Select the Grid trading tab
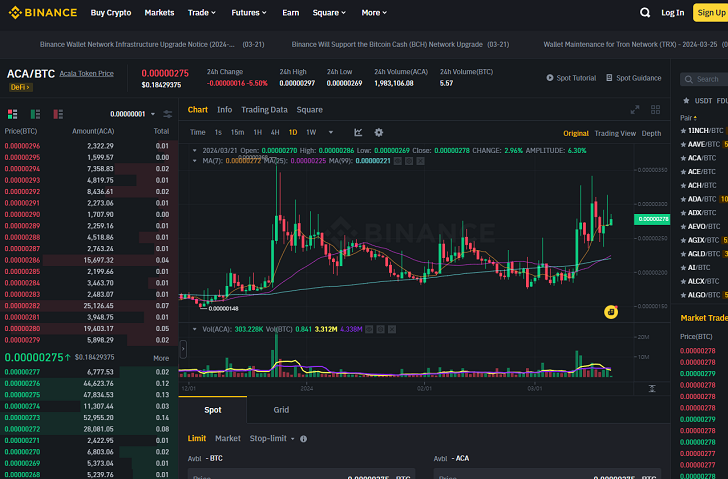The width and height of the screenshot is (728, 479). (281, 410)
